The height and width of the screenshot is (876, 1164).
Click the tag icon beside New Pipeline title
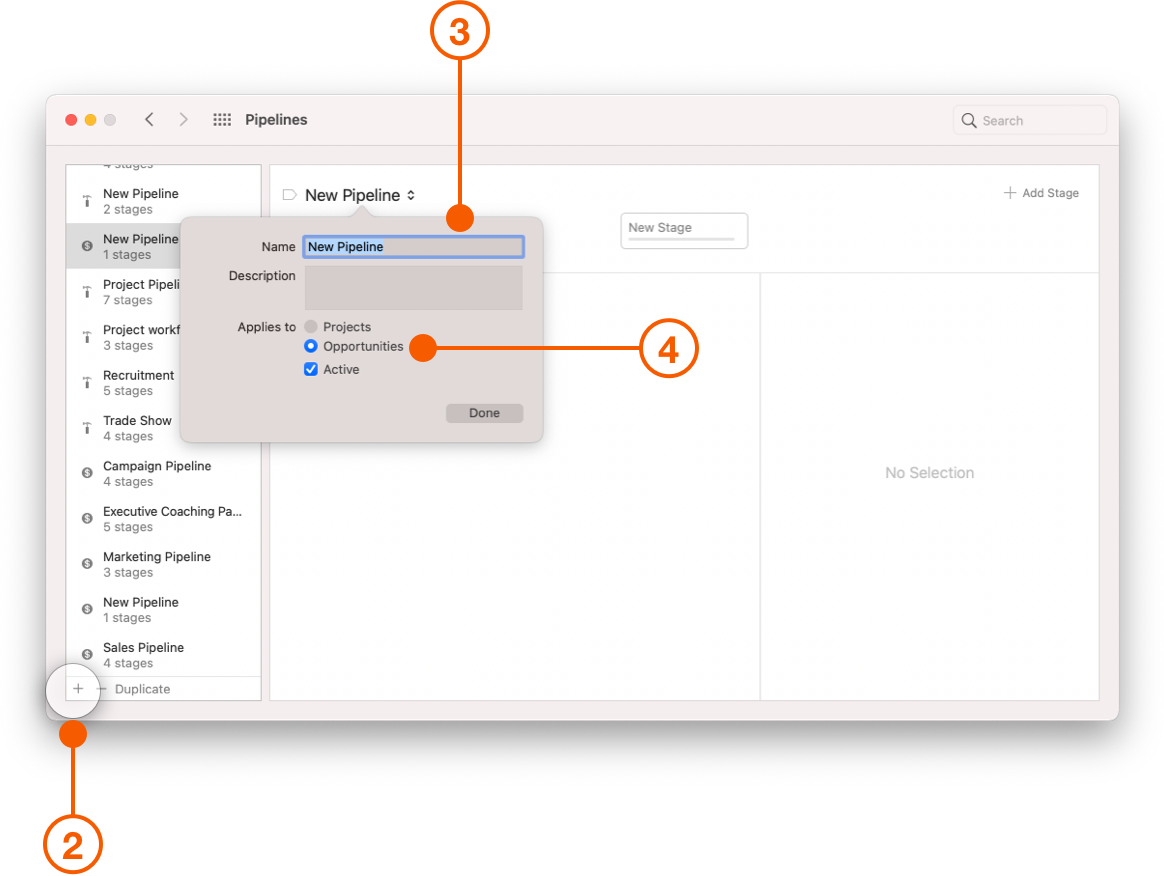click(290, 195)
